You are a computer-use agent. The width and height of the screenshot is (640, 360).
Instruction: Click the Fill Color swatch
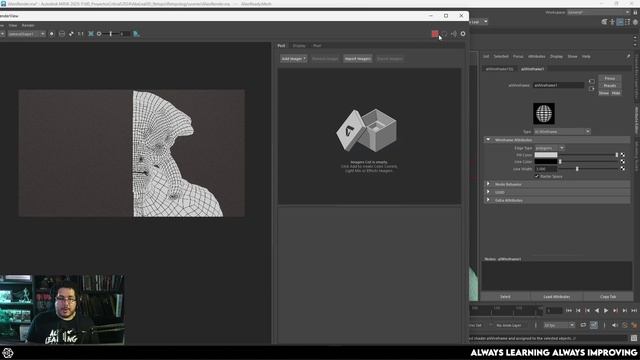pos(546,155)
